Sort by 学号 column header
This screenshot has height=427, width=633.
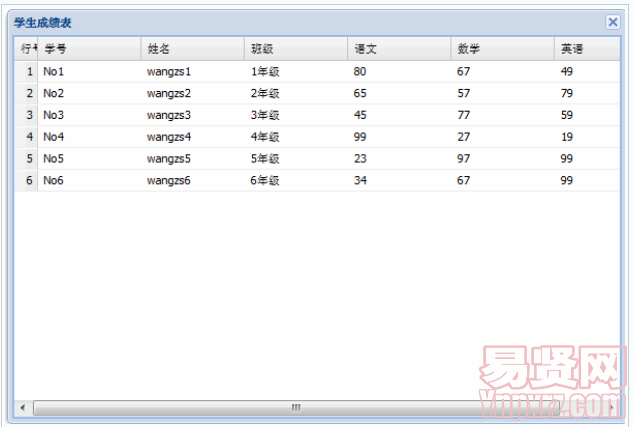pos(88,49)
